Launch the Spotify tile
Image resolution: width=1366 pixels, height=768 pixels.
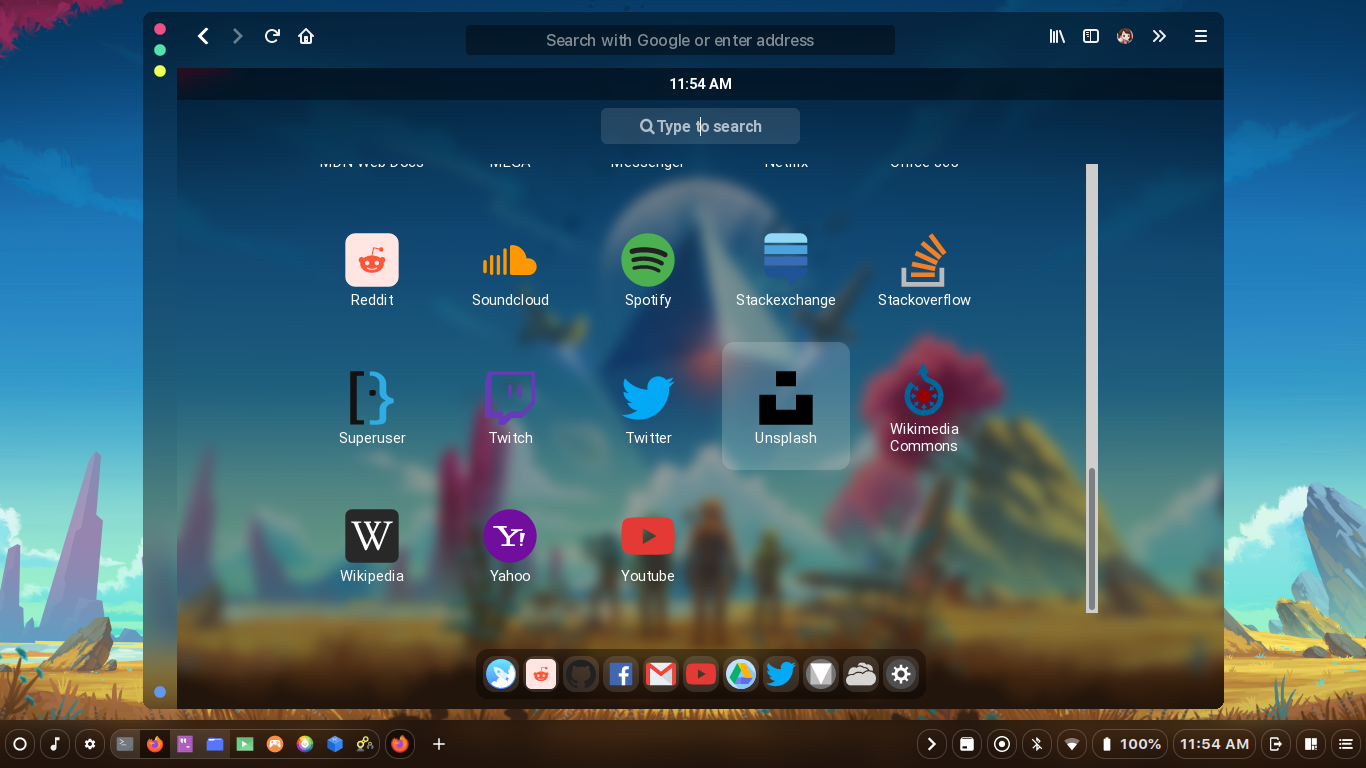tap(648, 260)
